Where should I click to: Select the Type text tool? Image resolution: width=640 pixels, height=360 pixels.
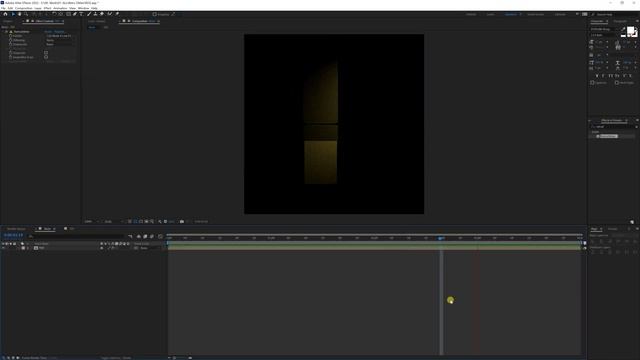81,14
